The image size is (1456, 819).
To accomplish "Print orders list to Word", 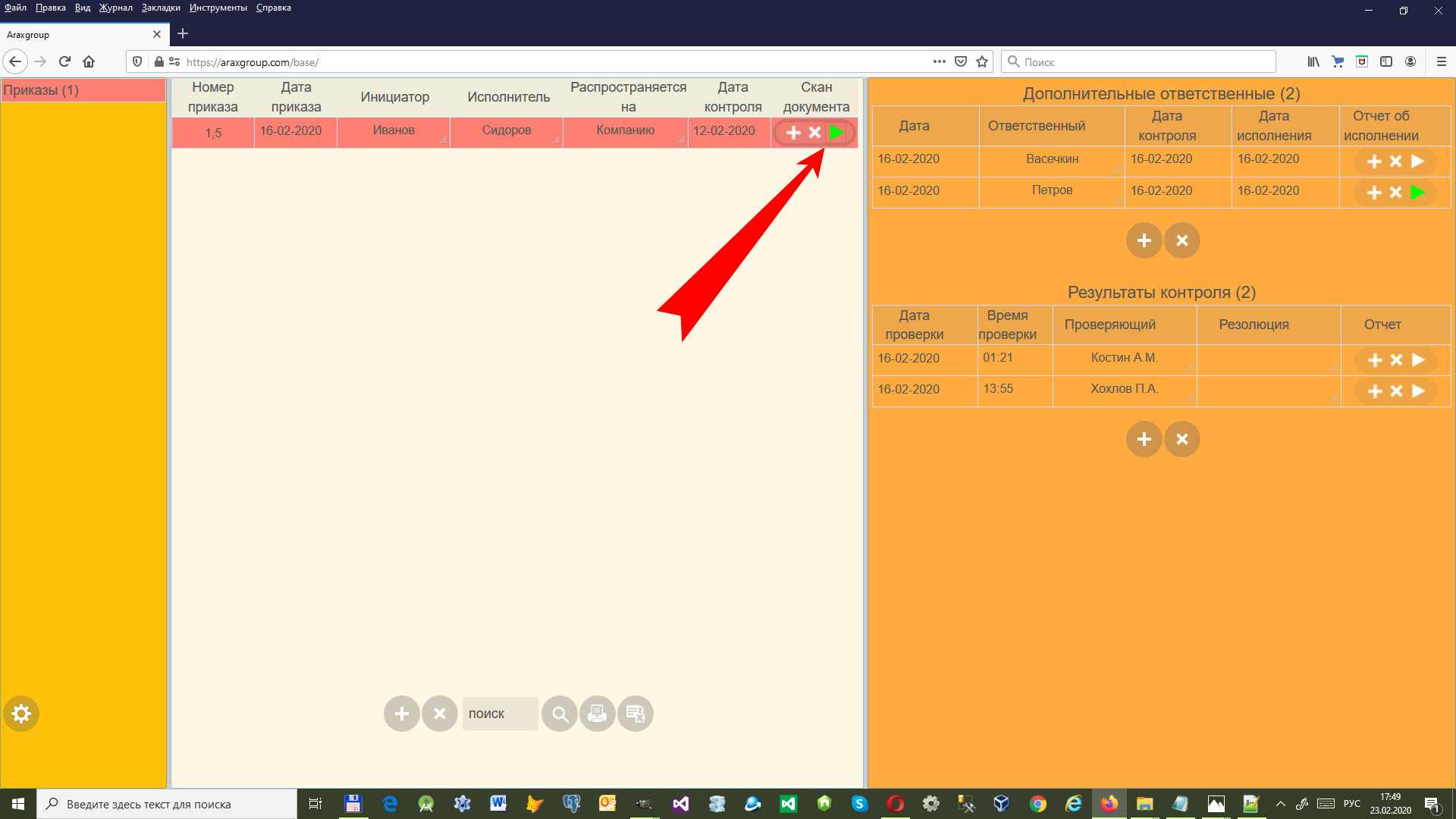I will click(x=598, y=714).
